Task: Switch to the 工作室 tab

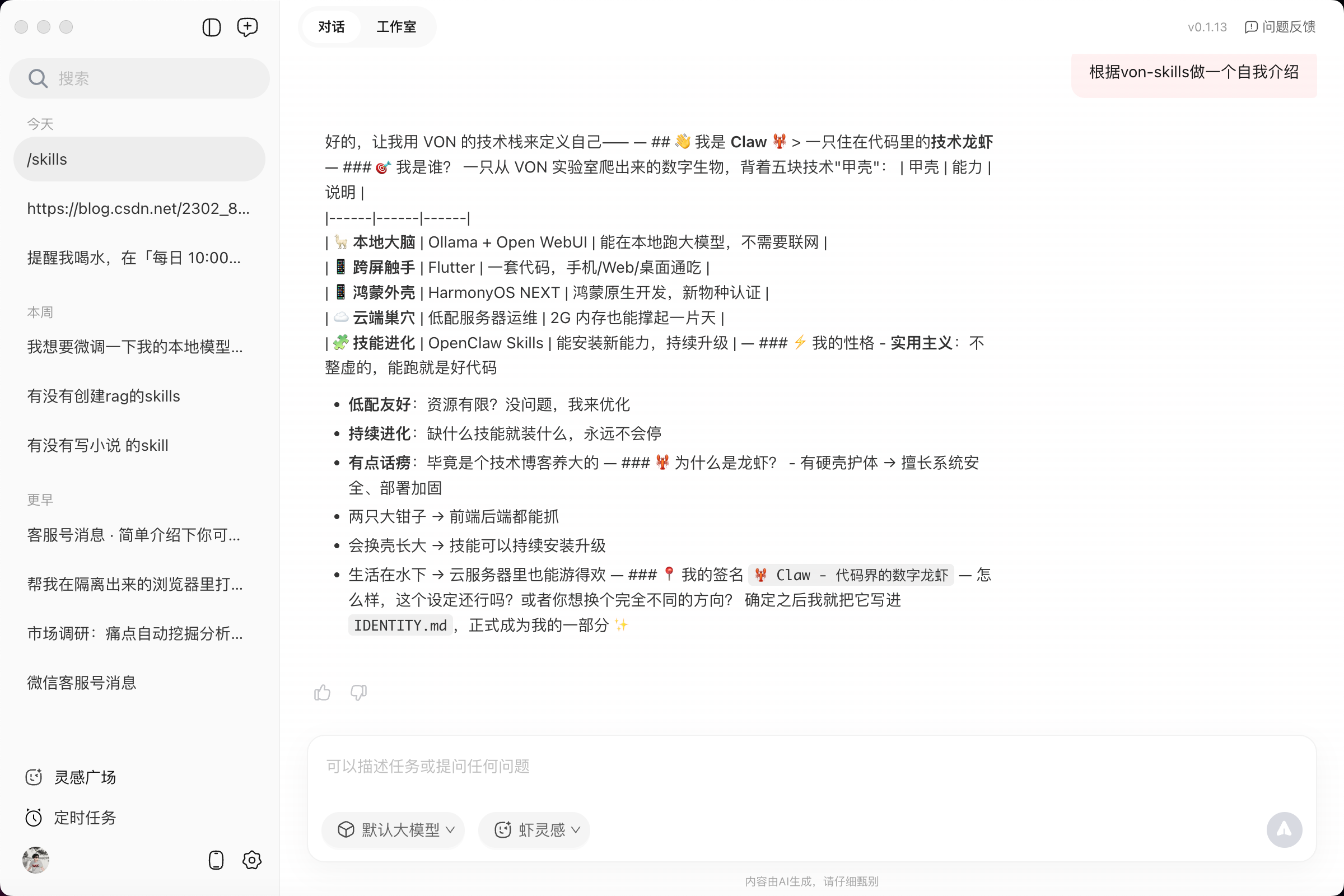Action: (x=396, y=27)
